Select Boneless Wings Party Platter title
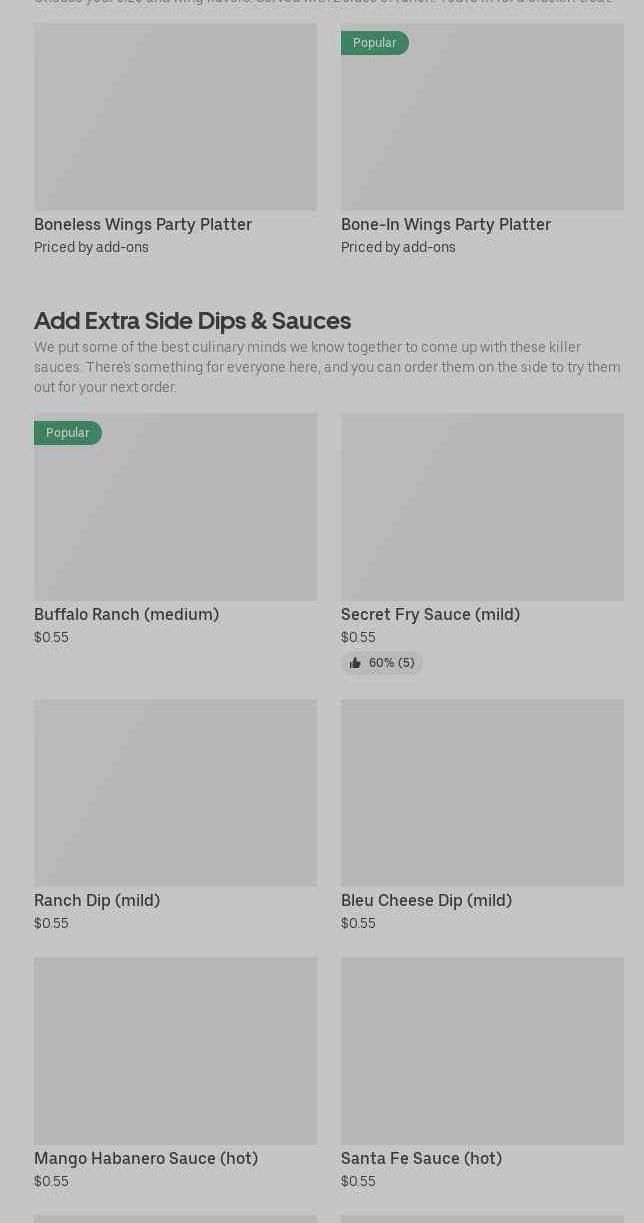 coord(143,224)
